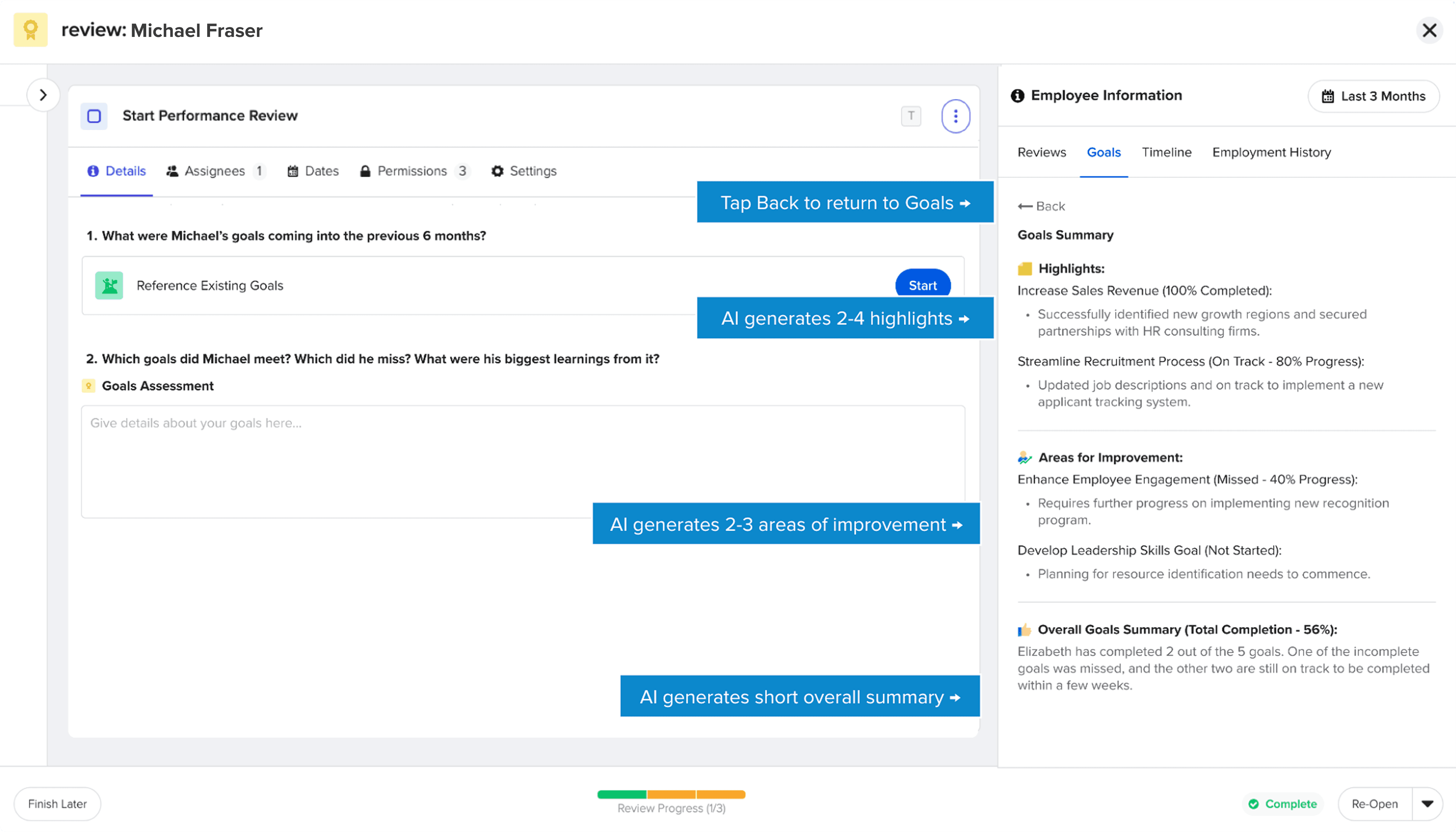Open the three-dot options menu
Image resolution: width=1456 pixels, height=832 pixels.
tap(955, 116)
